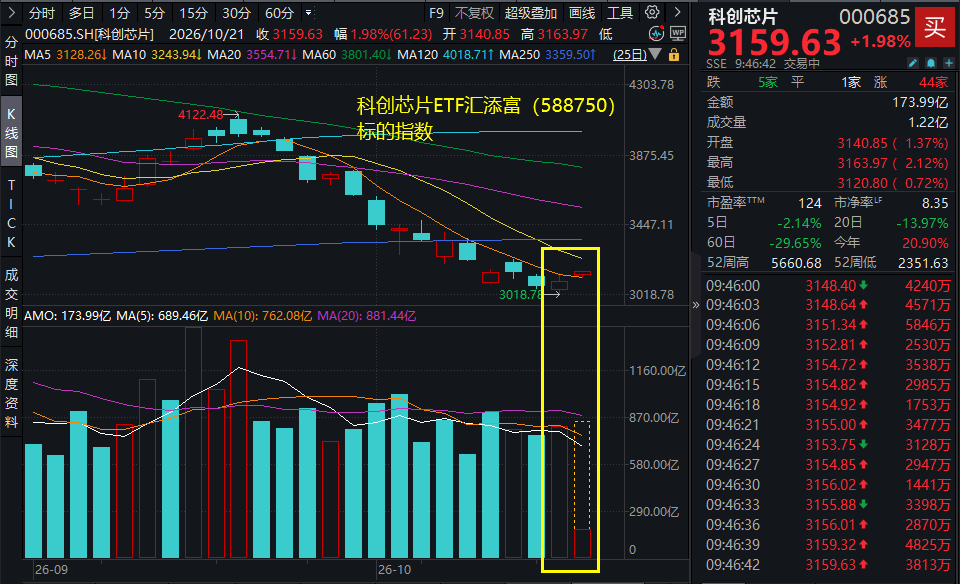Open the (25日) indicator triangle dropdown
The image size is (960, 584).
pos(655,54)
